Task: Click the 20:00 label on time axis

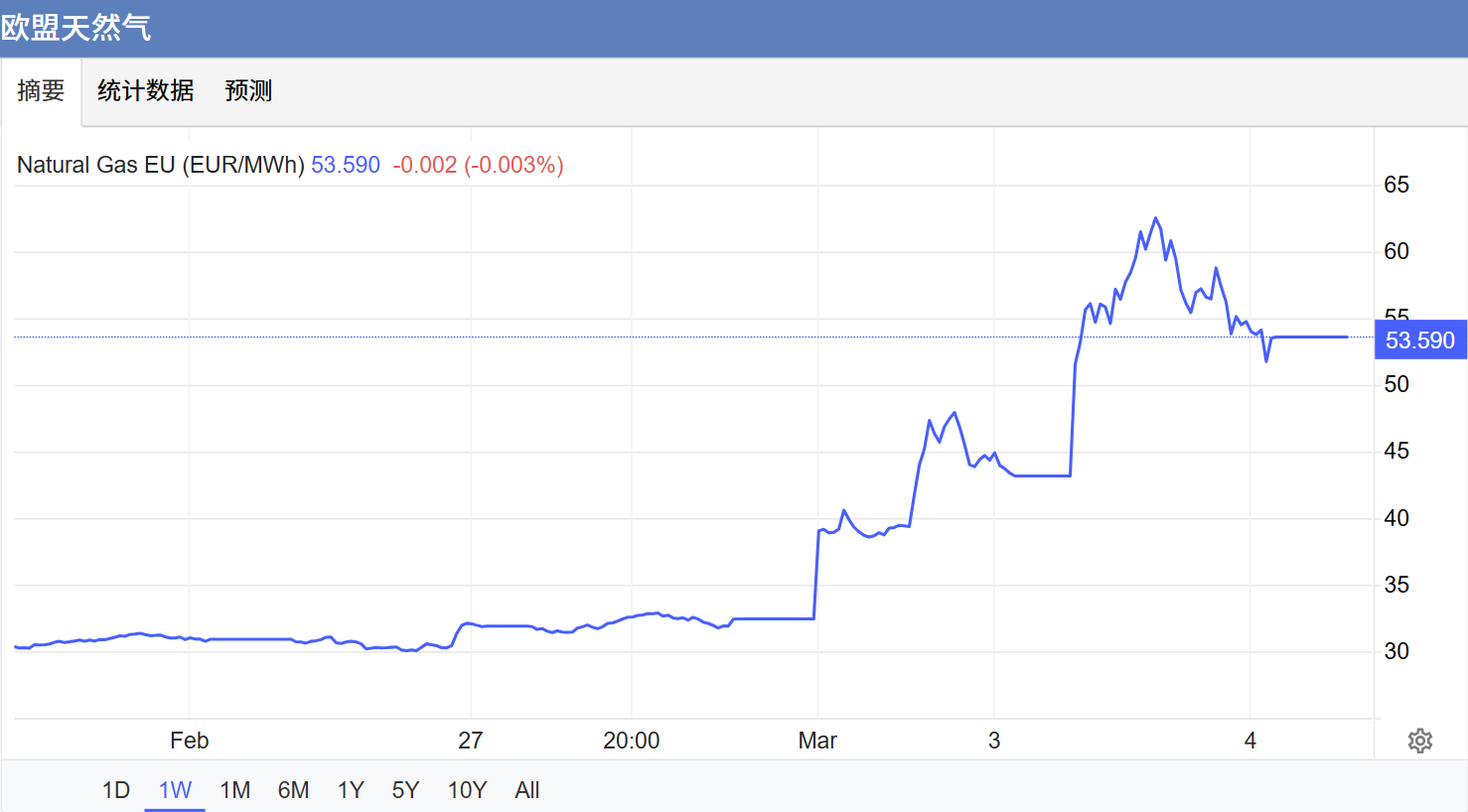Action: click(632, 741)
